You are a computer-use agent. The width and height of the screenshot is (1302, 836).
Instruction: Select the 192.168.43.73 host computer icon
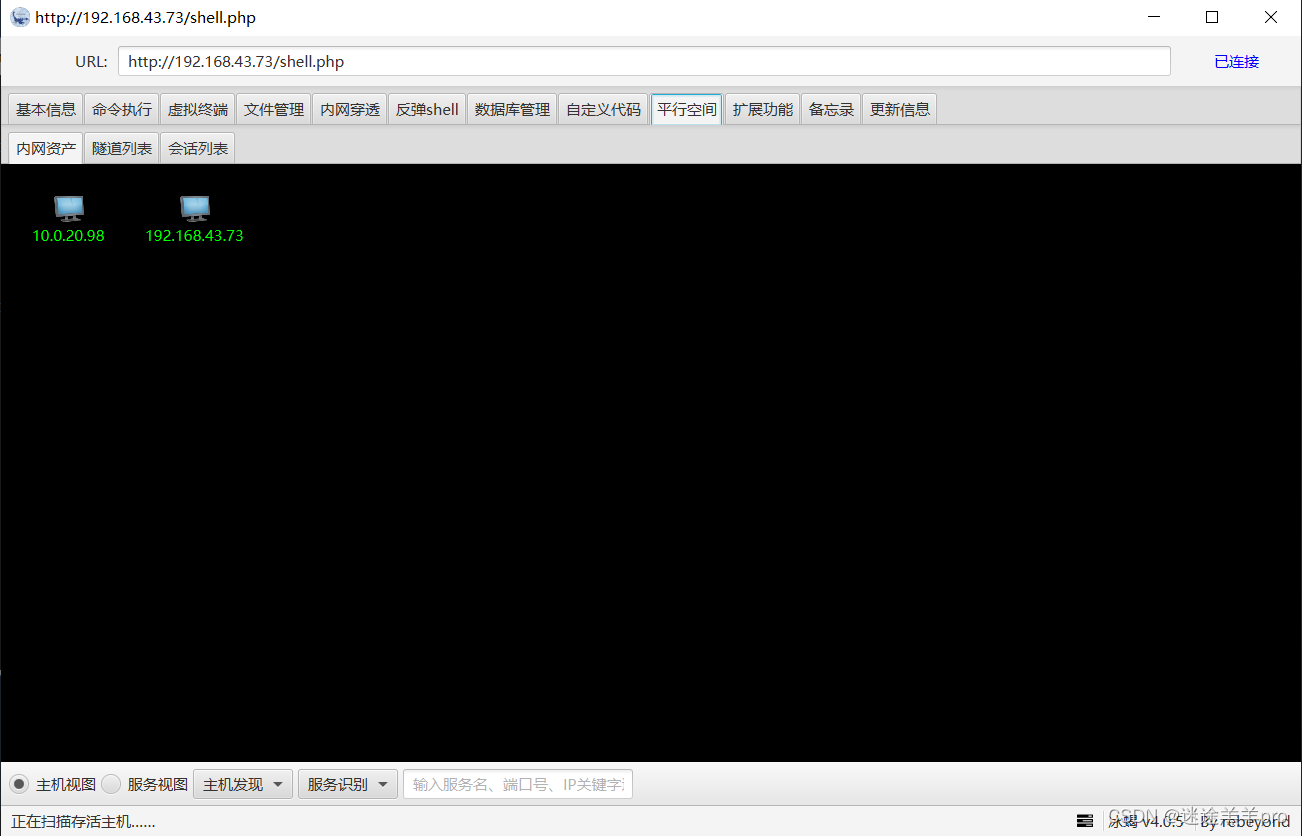click(x=194, y=208)
